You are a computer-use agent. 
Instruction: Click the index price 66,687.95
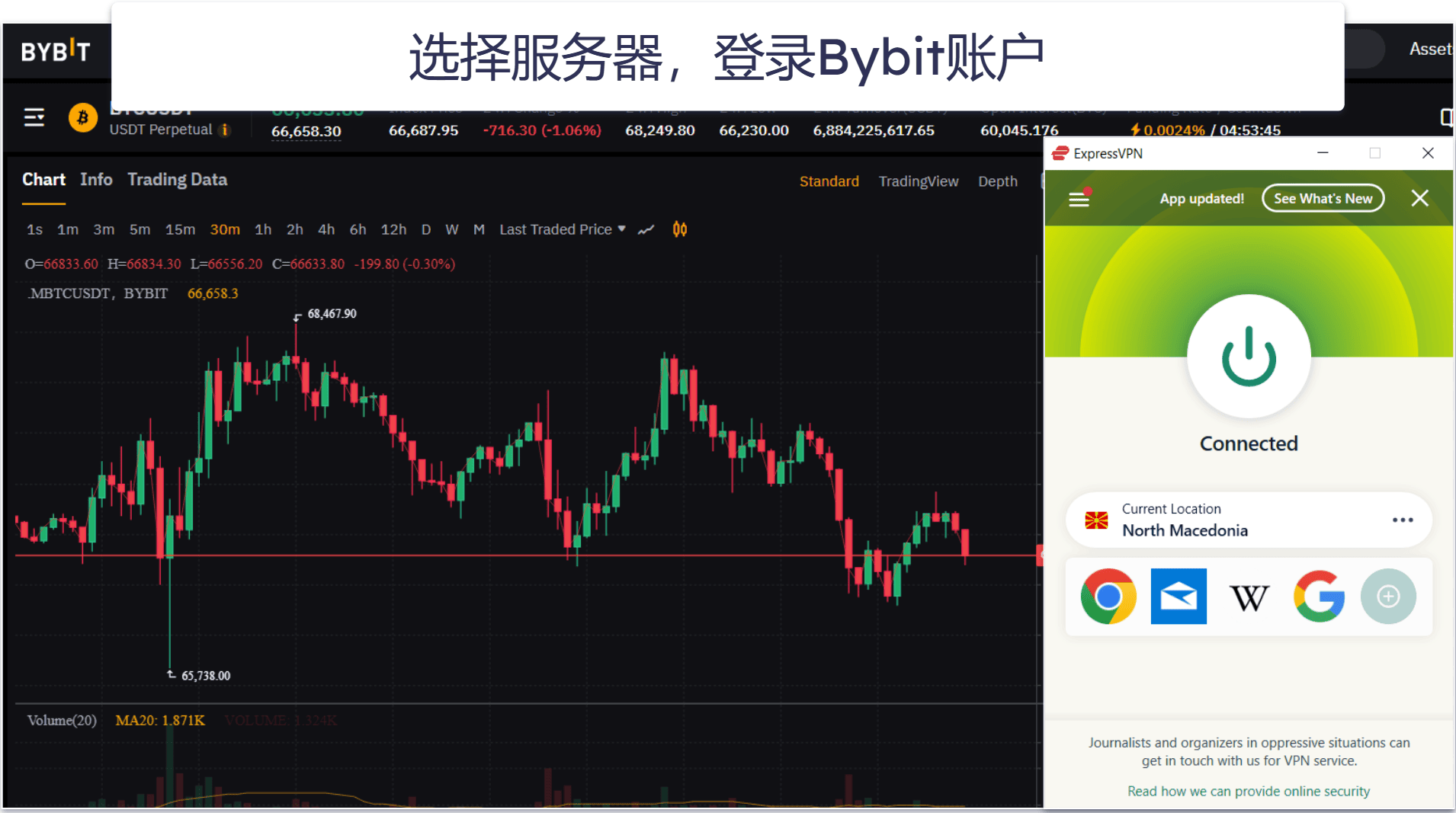423,130
